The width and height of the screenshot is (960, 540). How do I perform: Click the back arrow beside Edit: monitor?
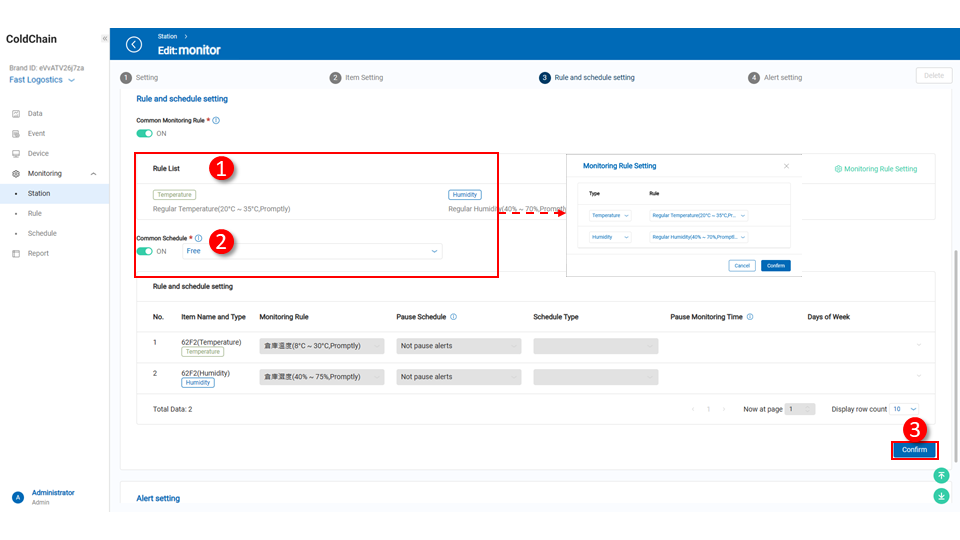click(134, 44)
